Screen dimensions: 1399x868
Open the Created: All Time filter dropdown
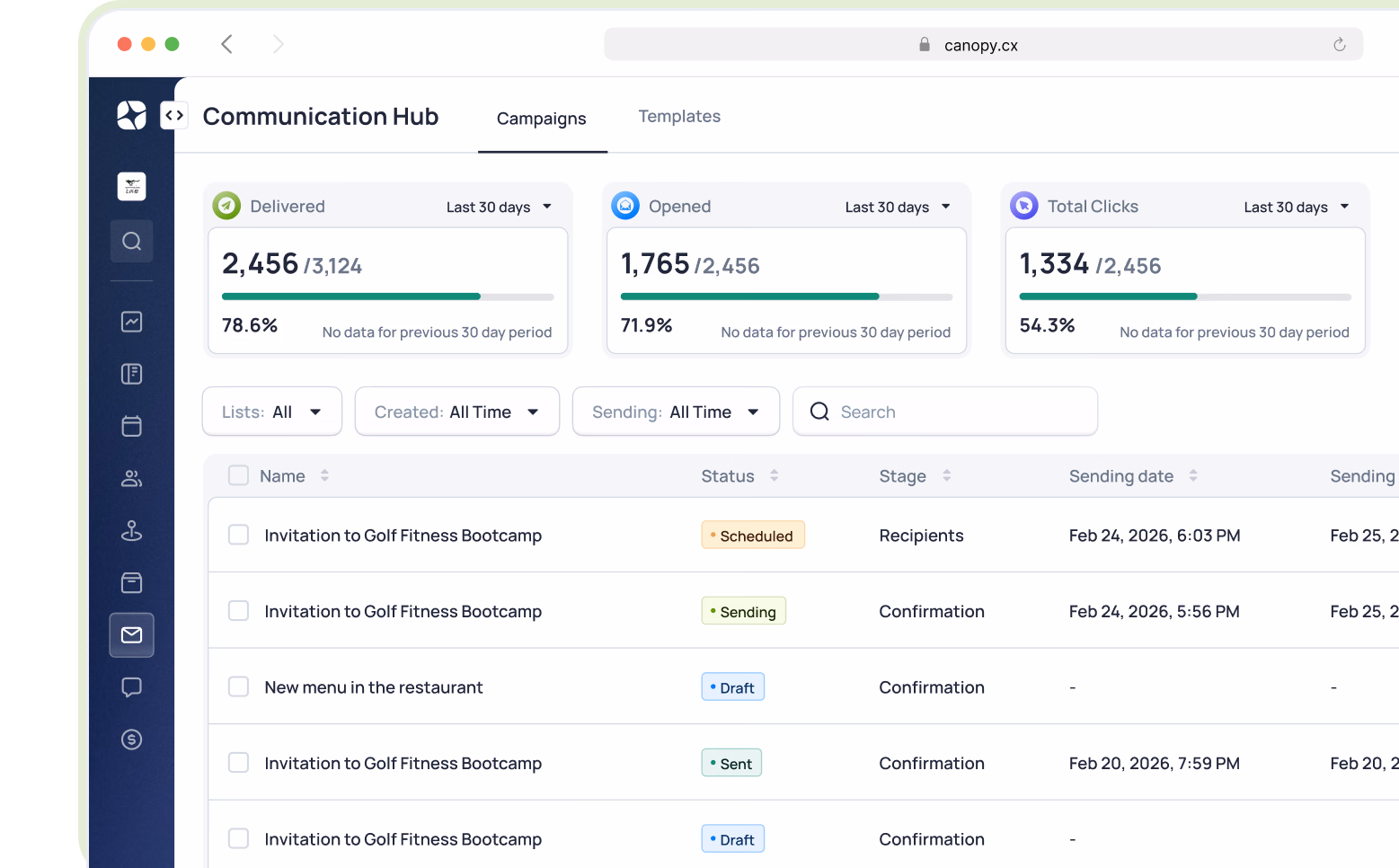point(457,412)
